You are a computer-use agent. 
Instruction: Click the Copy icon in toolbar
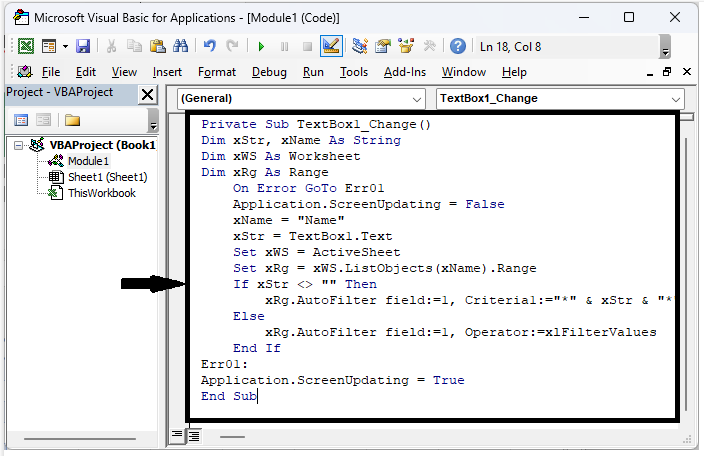coord(134,46)
